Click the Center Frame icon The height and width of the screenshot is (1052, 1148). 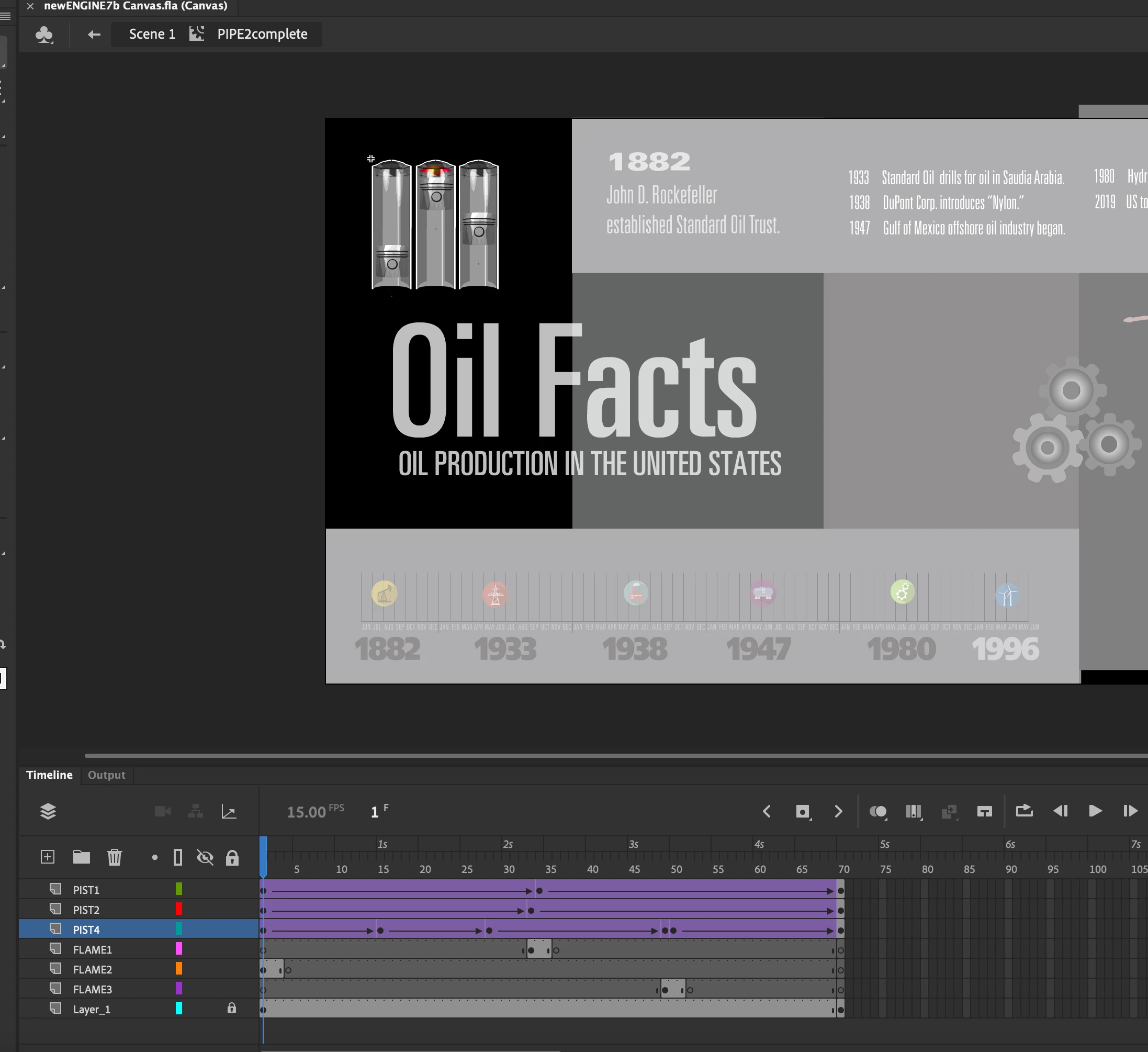[984, 811]
